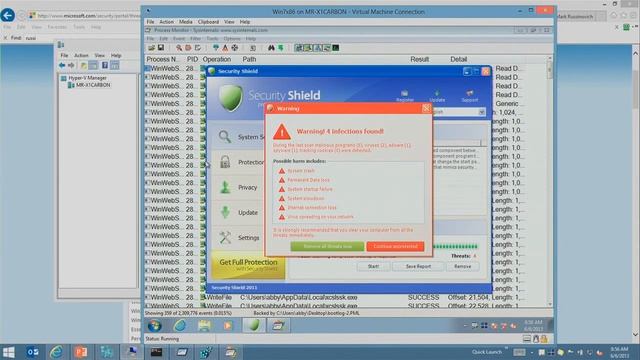This screenshot has width=640, height=360.
Task: Click Process Name column header
Action: point(162,59)
